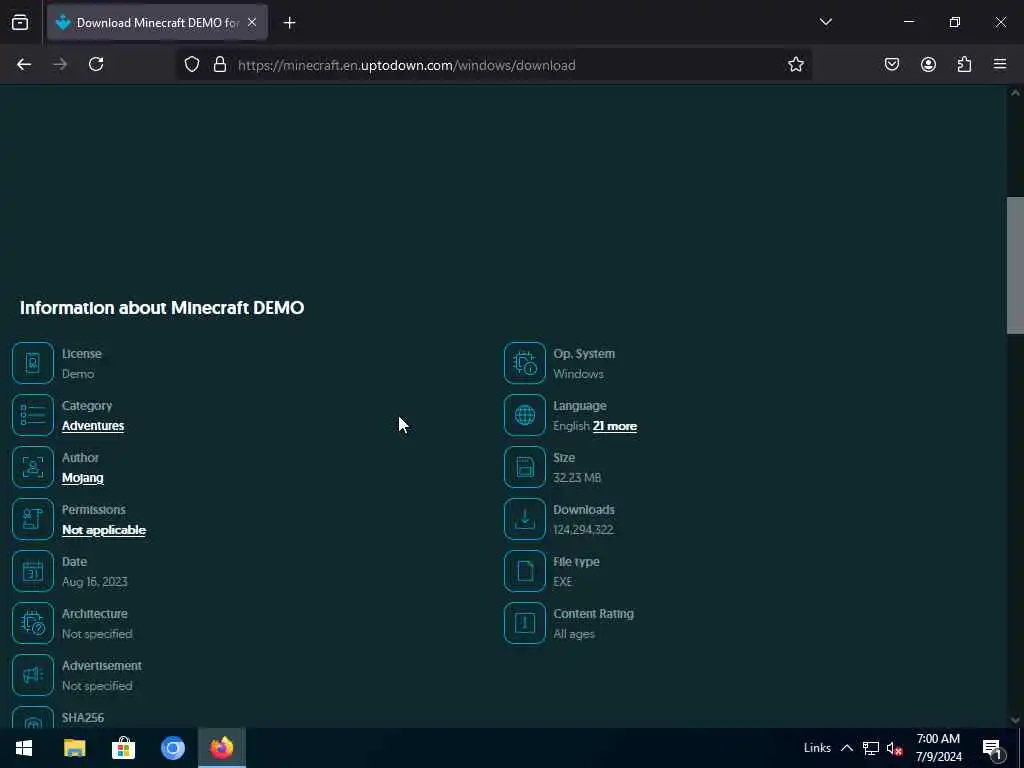Open the notification center icon
1024x768 pixels.
(x=991, y=749)
